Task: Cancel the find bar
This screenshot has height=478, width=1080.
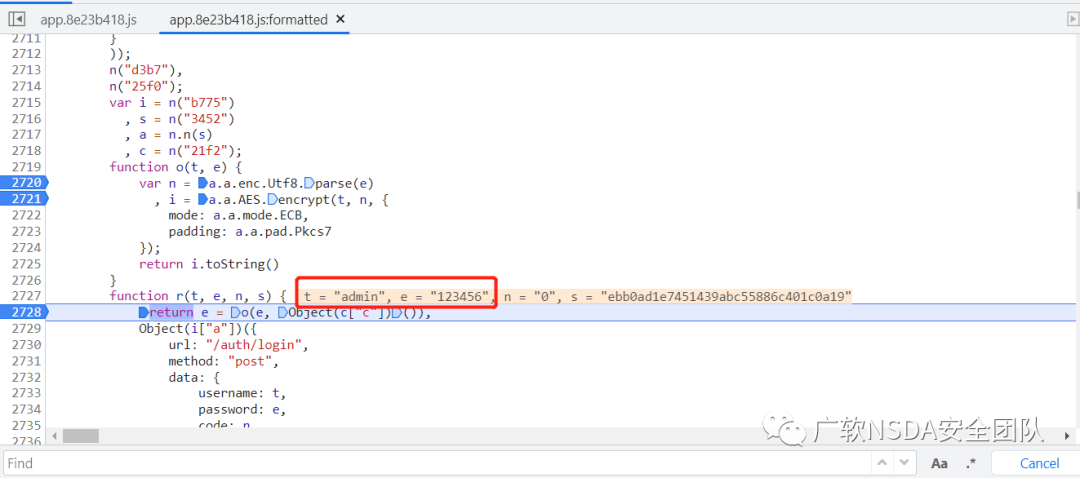Action: pos(1039,464)
